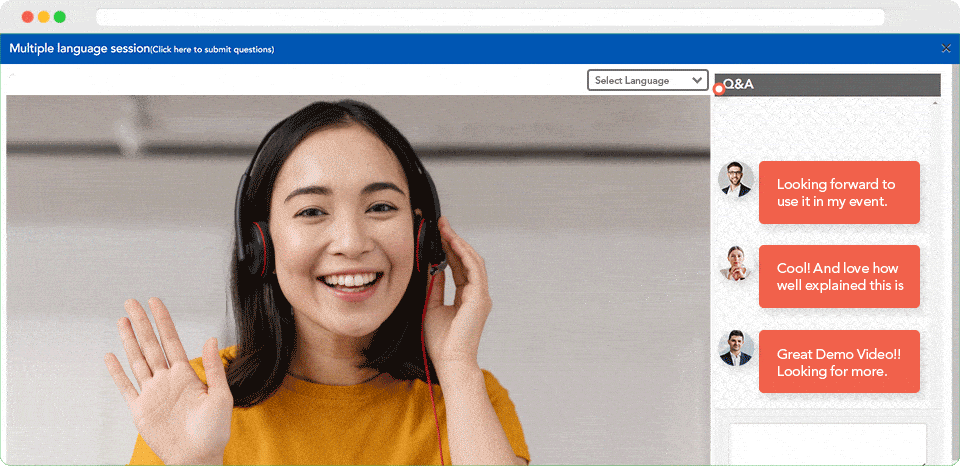Screen dimensions: 960x466
Task: Click the green maximize window button
Action: (59, 17)
